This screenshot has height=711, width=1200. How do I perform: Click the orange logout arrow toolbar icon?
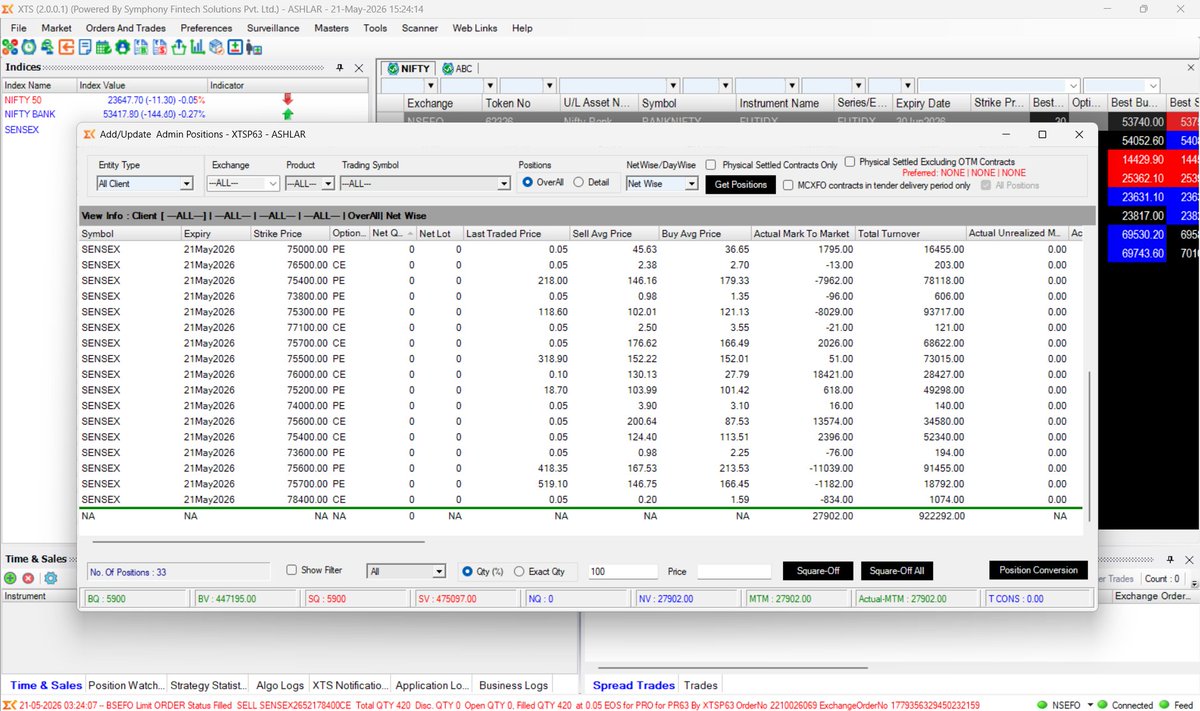66,47
